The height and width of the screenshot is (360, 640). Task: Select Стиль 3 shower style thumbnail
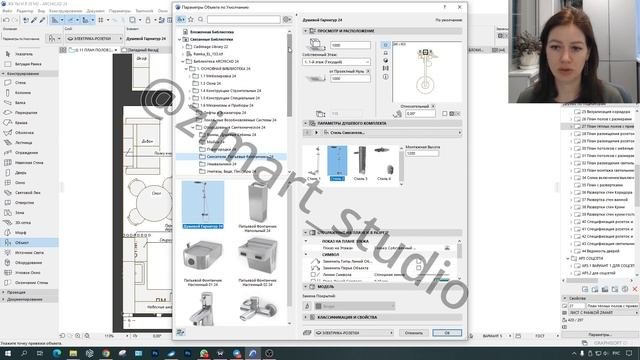(361, 163)
